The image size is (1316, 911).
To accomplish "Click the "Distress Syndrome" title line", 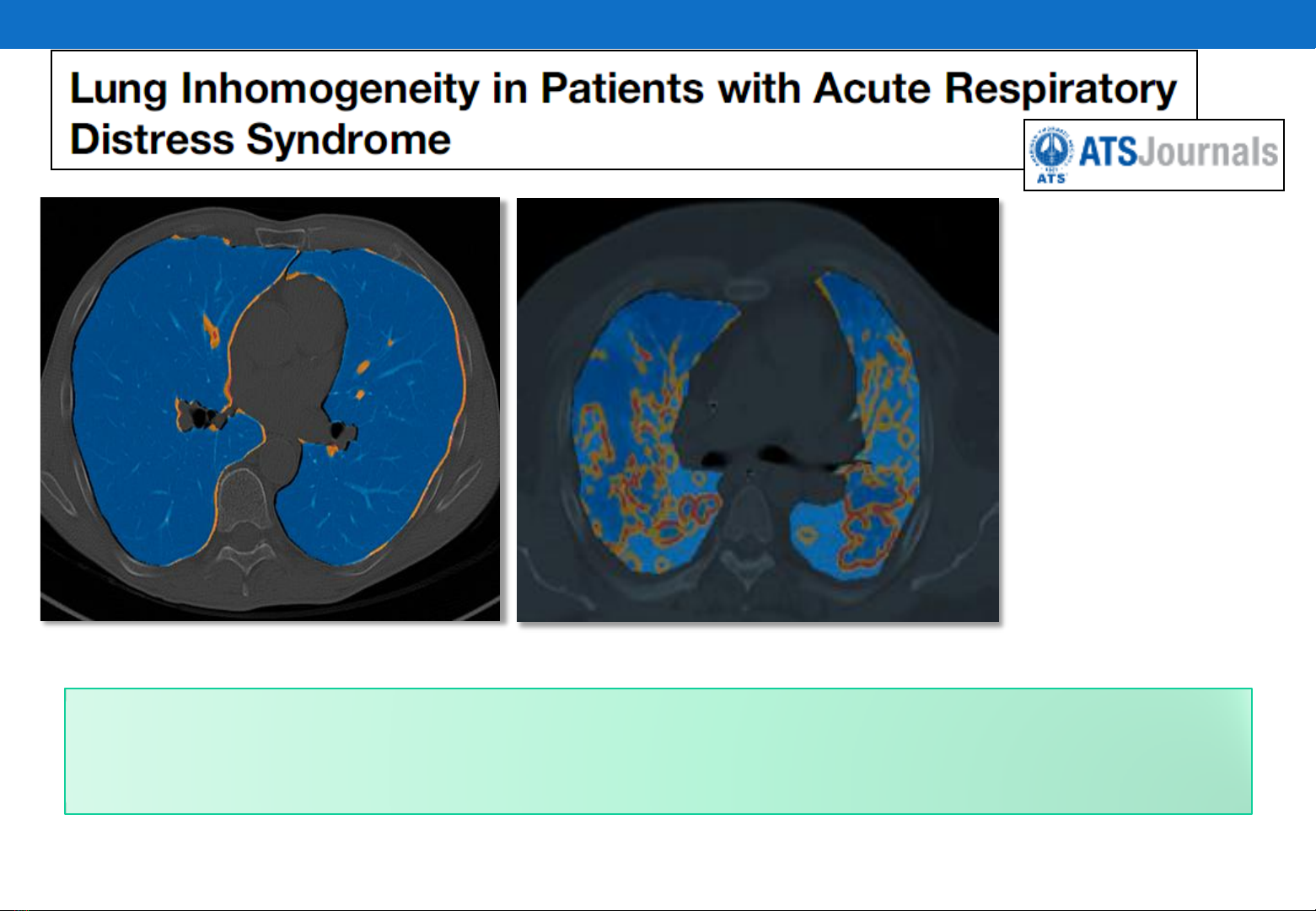I will click(x=260, y=140).
